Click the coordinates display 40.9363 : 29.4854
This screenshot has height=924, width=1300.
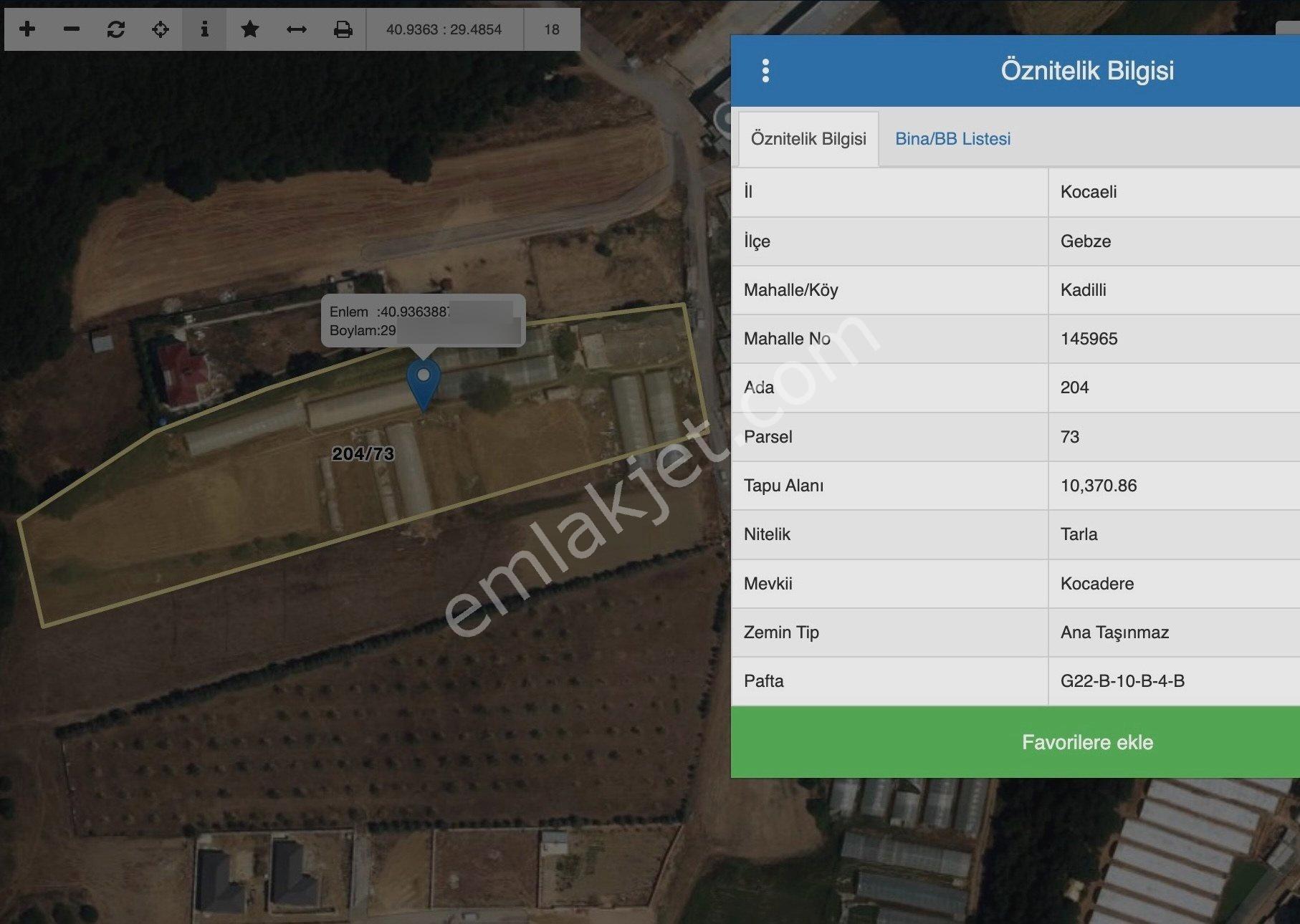pyautogui.click(x=444, y=30)
